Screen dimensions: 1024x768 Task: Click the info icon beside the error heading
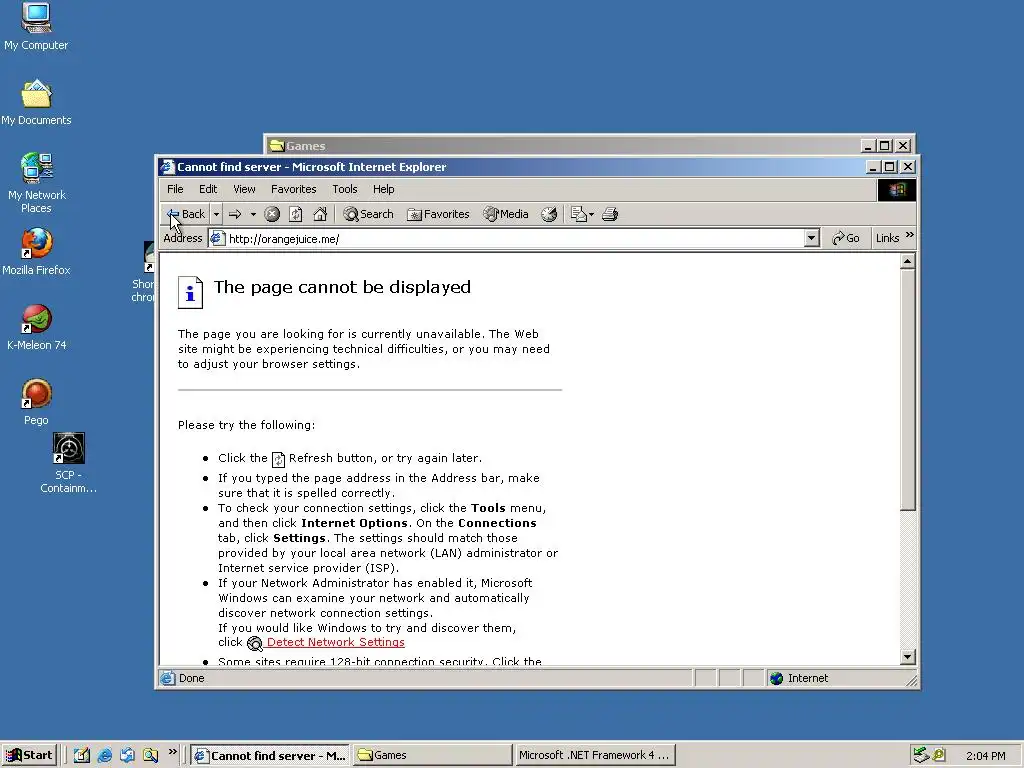(191, 292)
